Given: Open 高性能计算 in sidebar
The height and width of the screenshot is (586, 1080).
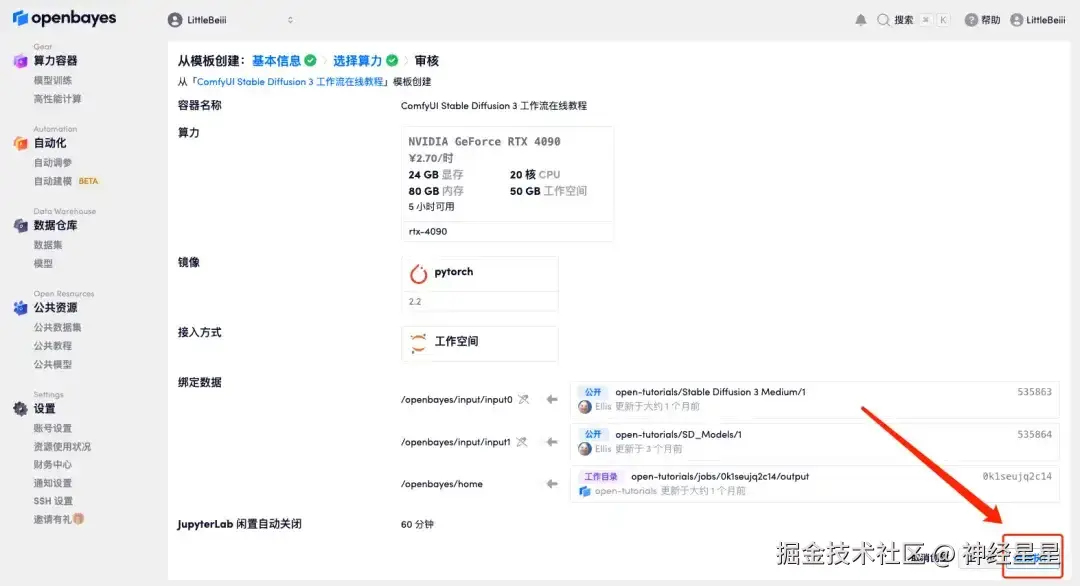Looking at the screenshot, I should click(57, 98).
